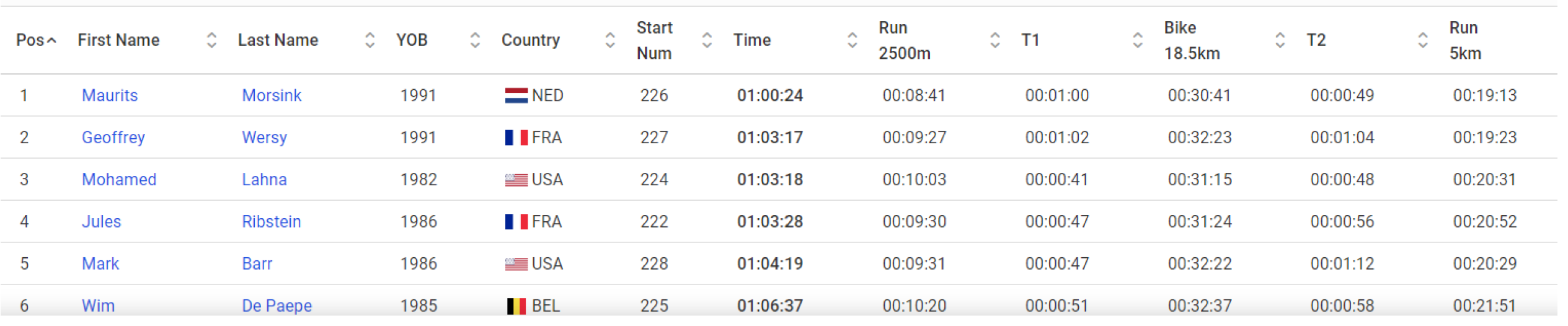Viewport: 1568px width, 326px height.
Task: Sort table by YOB arrows
Action: 475,40
